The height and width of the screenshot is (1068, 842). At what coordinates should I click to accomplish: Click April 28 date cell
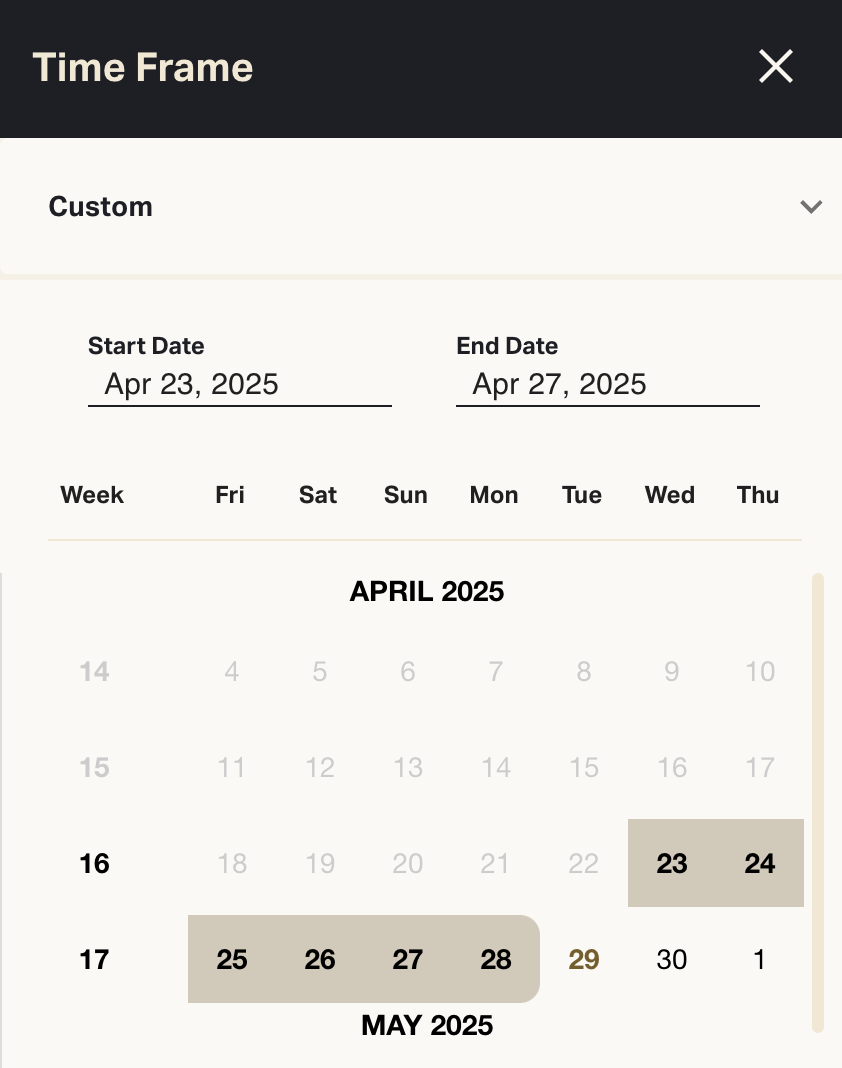click(496, 960)
